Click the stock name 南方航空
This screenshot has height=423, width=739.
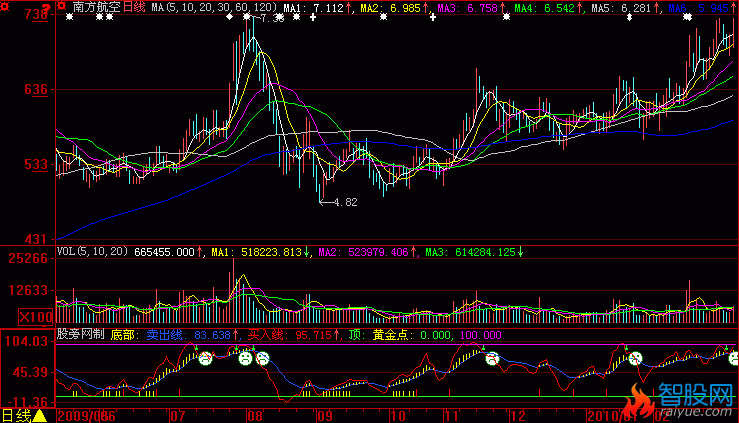97,7
